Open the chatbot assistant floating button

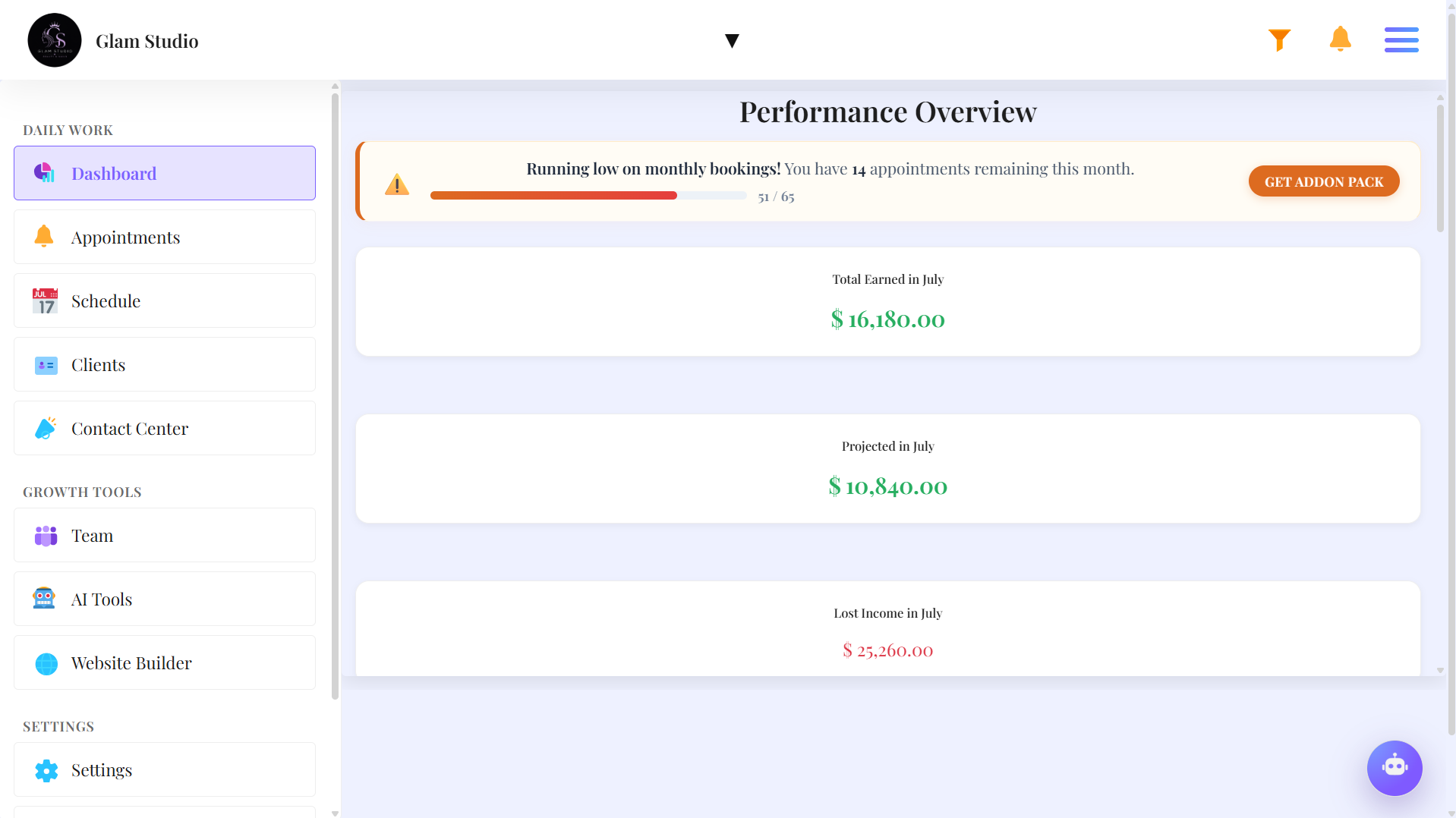point(1394,767)
